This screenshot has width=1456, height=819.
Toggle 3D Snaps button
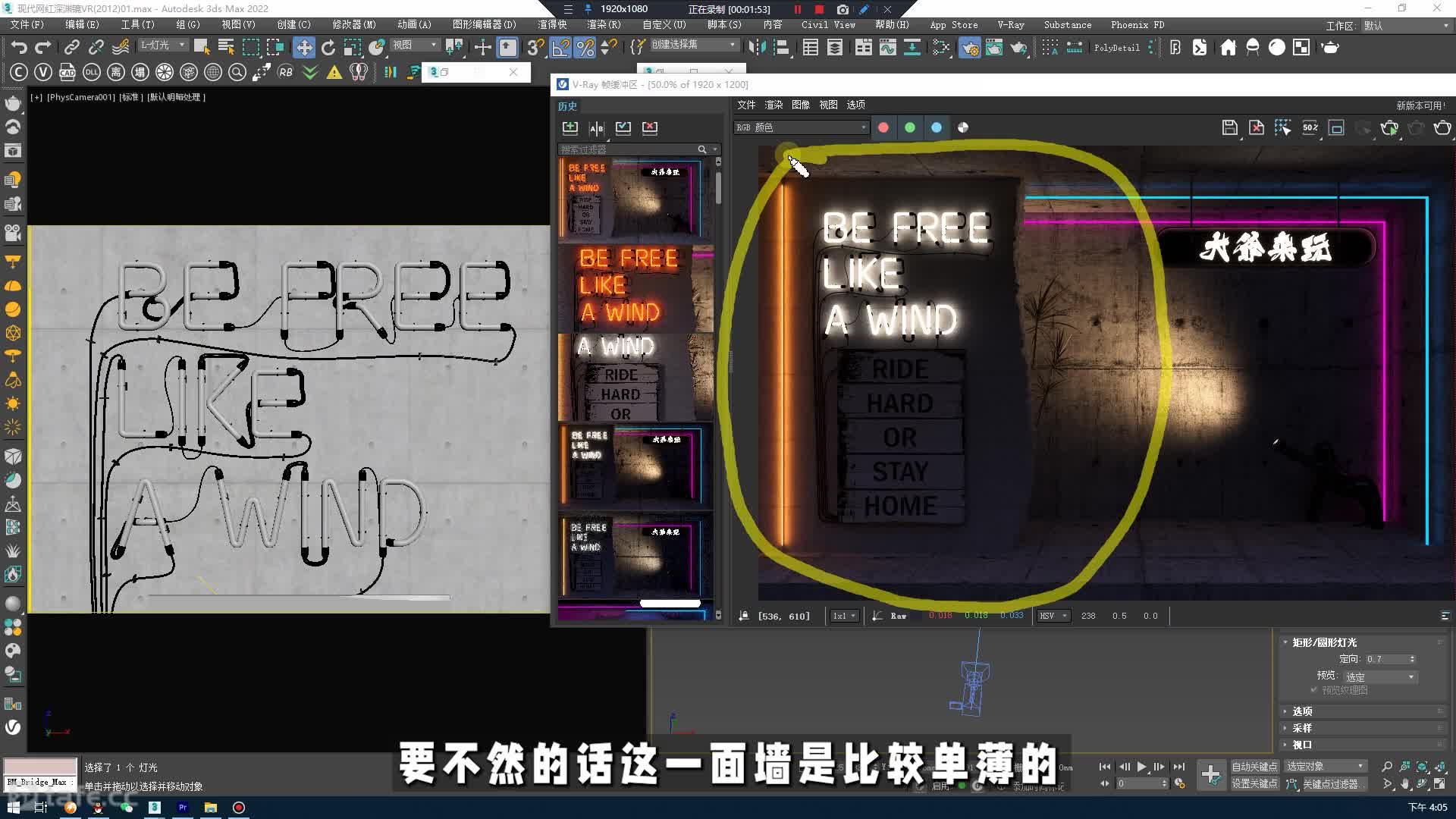click(535, 47)
